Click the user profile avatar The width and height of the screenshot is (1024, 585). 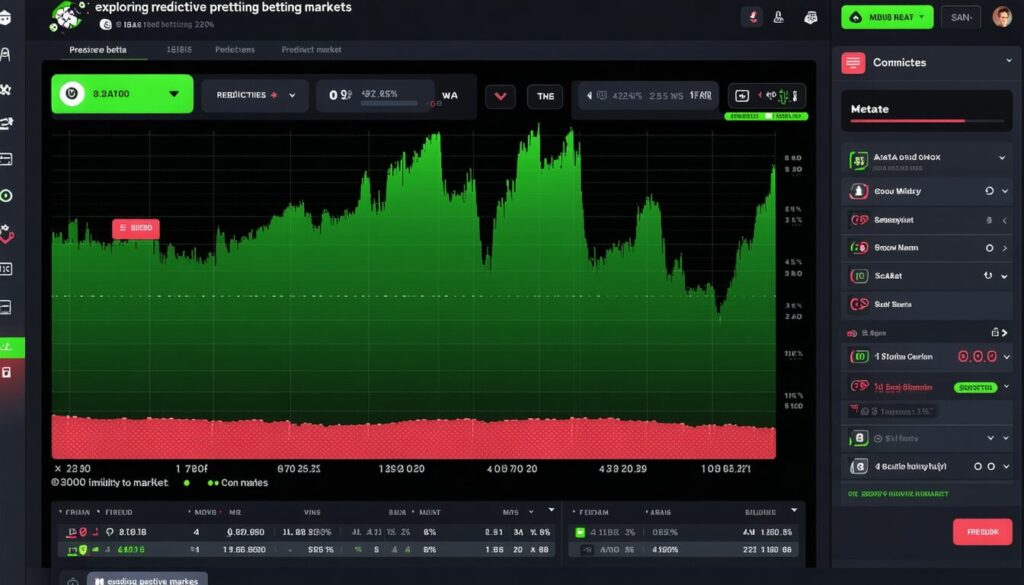coord(1002,17)
